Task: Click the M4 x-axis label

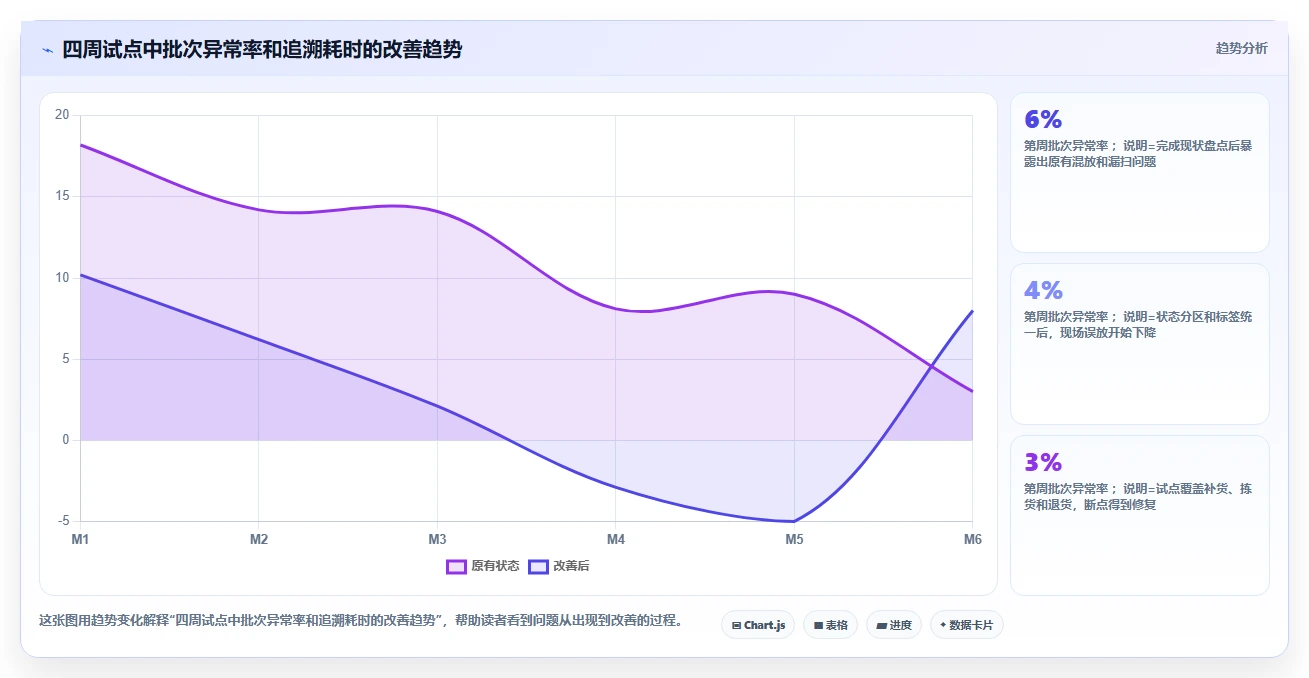Action: 616,539
